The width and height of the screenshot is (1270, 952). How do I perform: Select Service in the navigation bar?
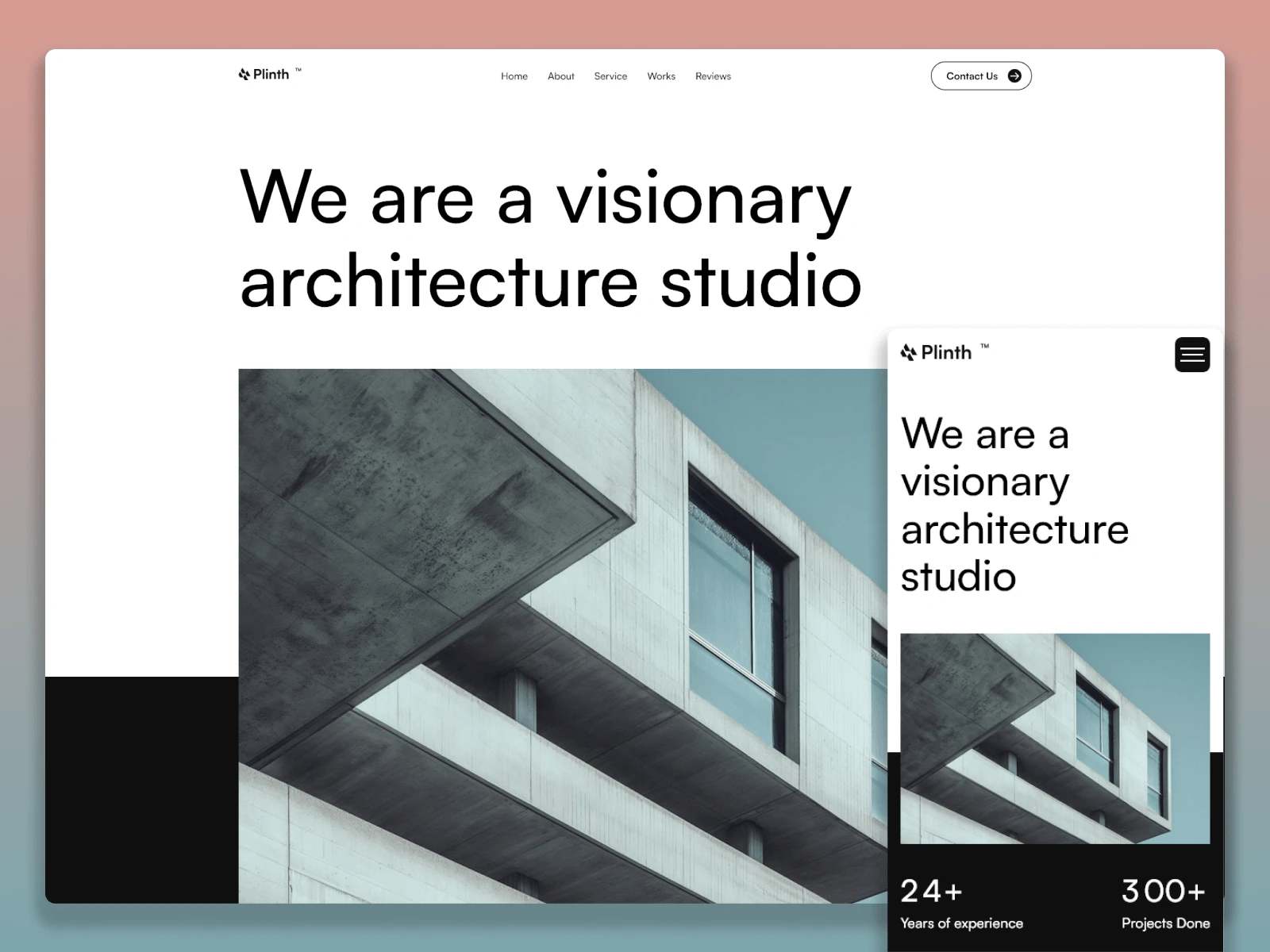click(610, 76)
